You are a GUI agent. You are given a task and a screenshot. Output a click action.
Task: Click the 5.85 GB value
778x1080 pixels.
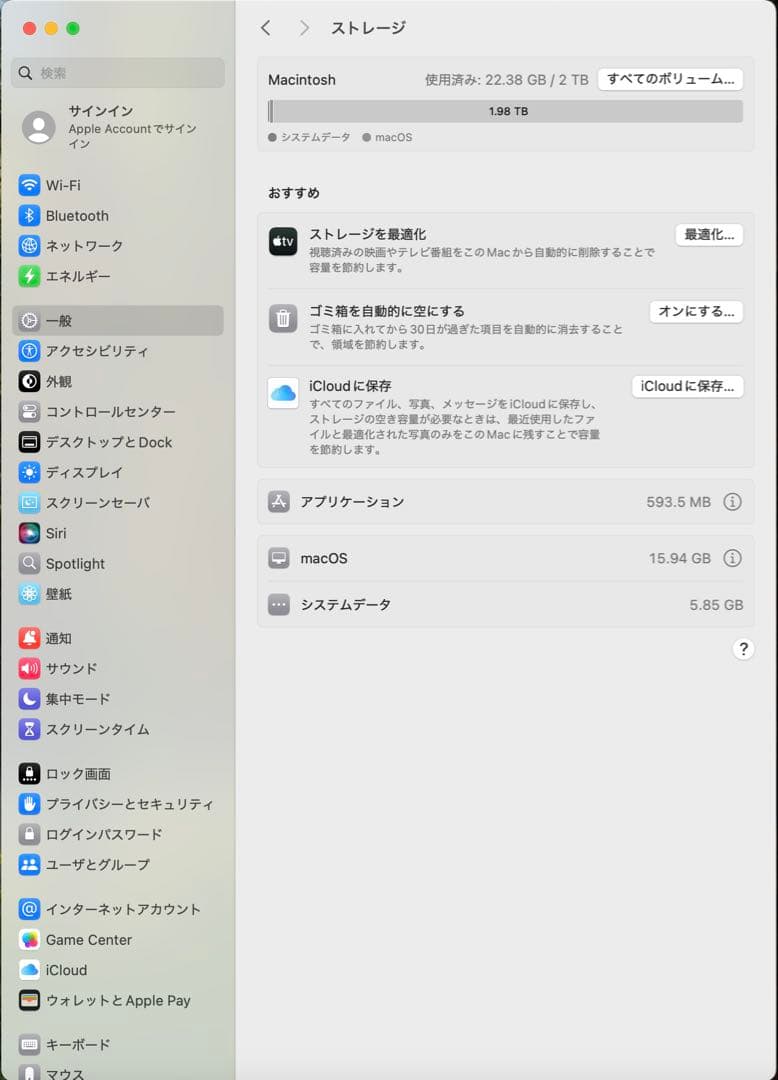(716, 605)
